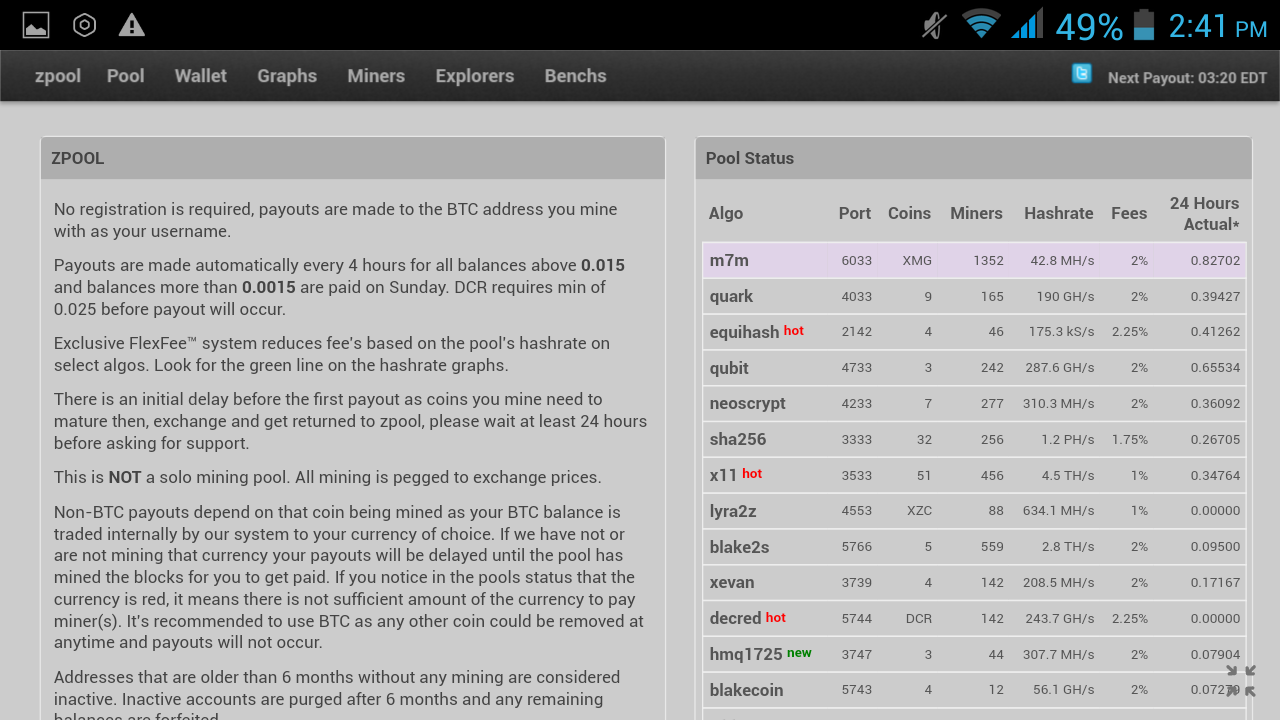Click the 24 Hours Actual column header
The height and width of the screenshot is (720, 1280).
point(1204,214)
